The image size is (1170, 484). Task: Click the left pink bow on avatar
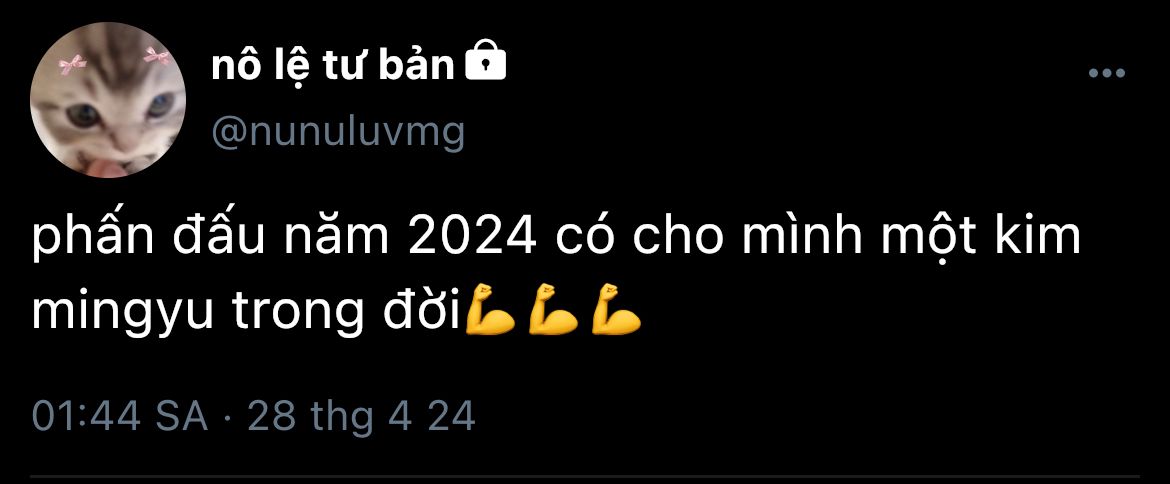(72, 65)
